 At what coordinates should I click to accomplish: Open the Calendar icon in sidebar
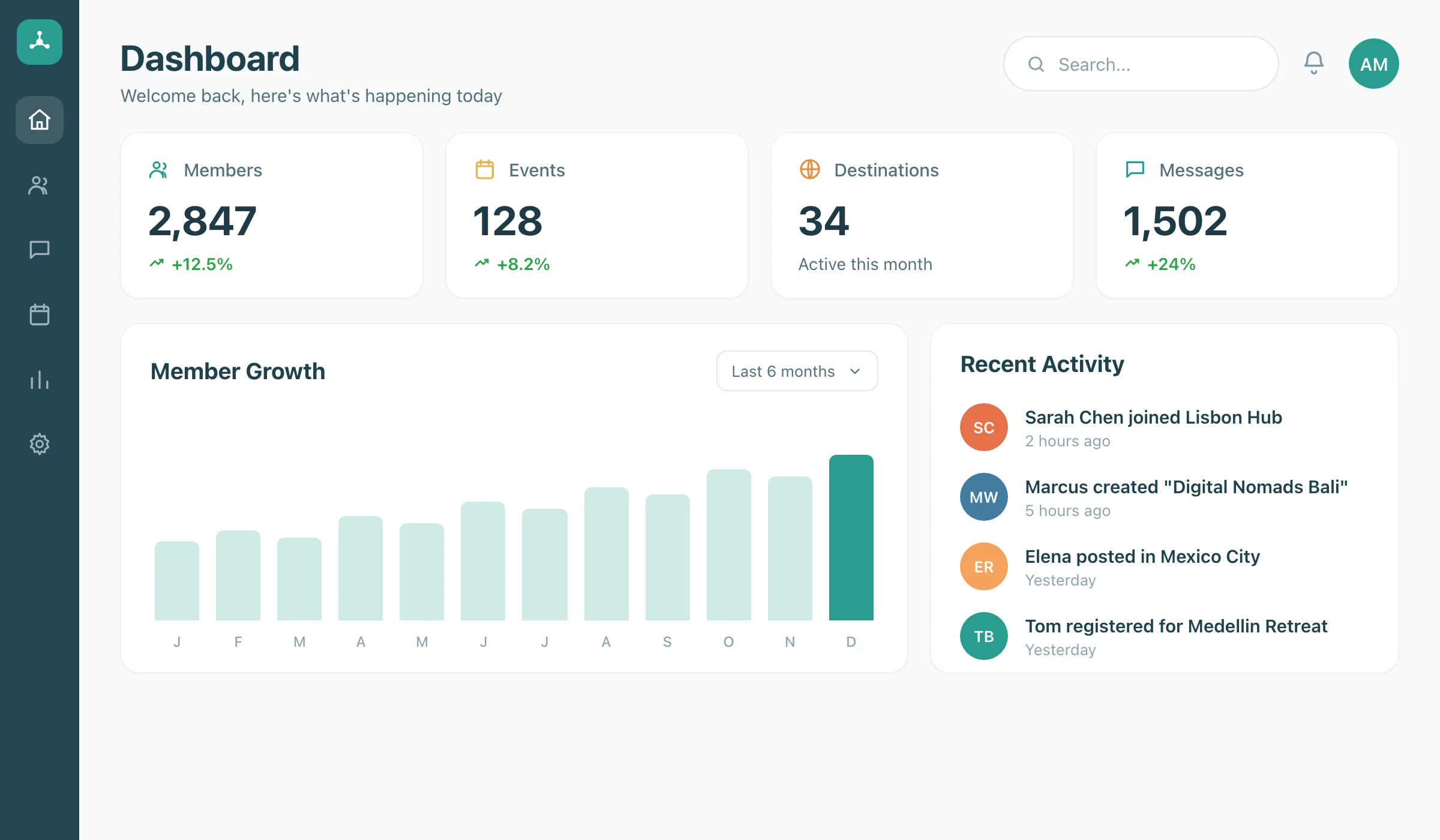40,314
